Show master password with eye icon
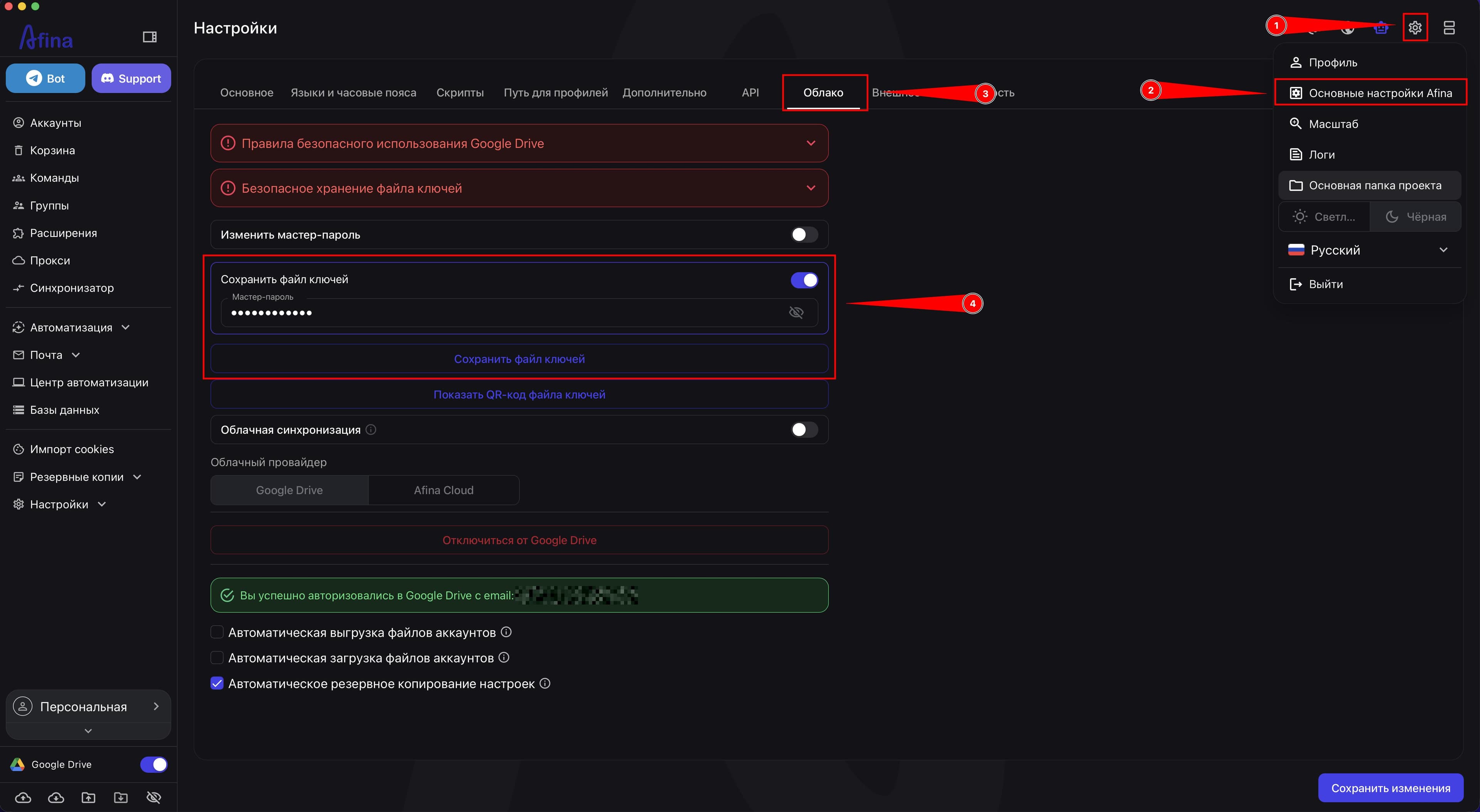1480x812 pixels. pos(796,312)
